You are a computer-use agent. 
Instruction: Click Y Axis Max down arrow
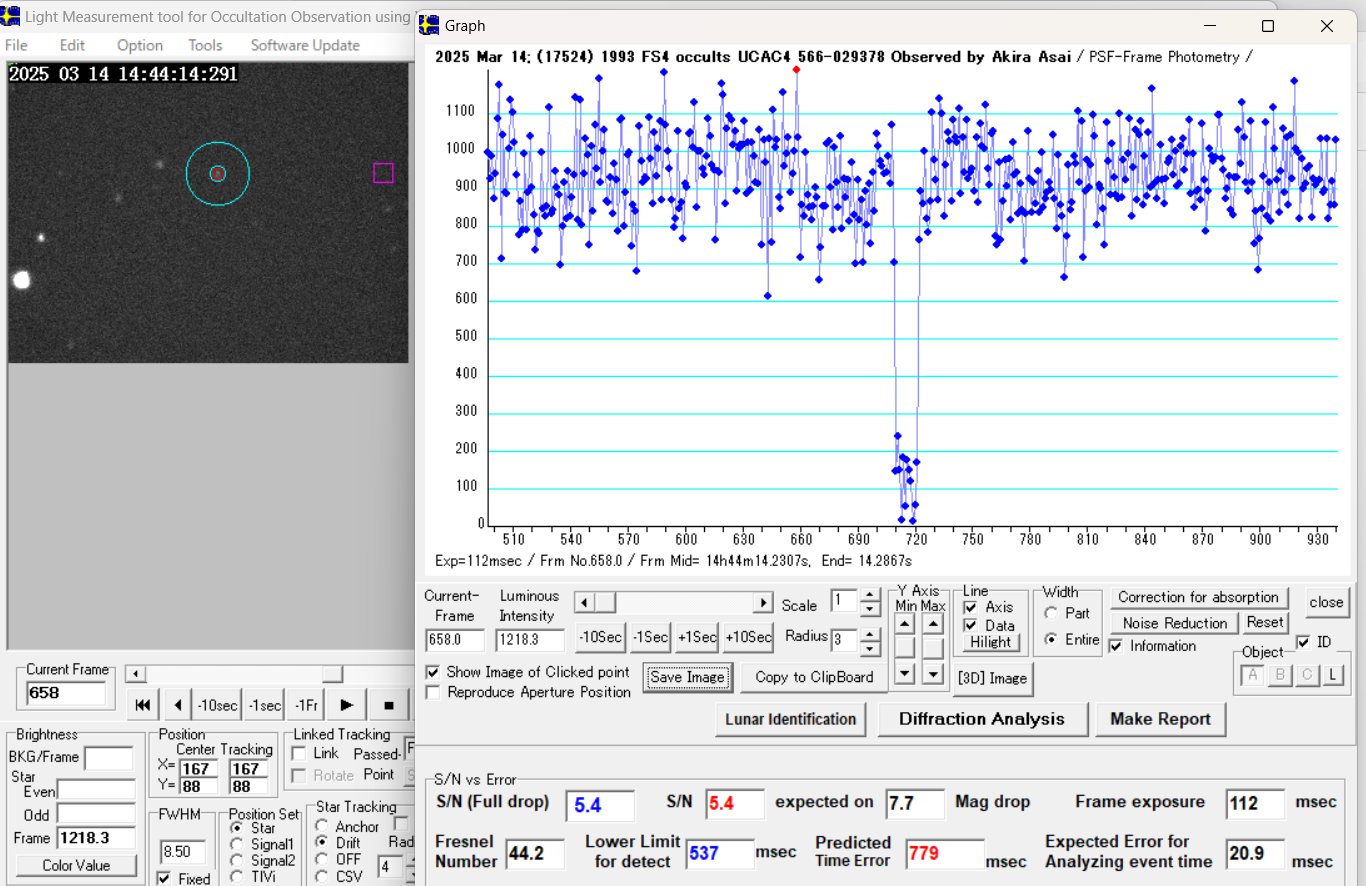[x=933, y=673]
